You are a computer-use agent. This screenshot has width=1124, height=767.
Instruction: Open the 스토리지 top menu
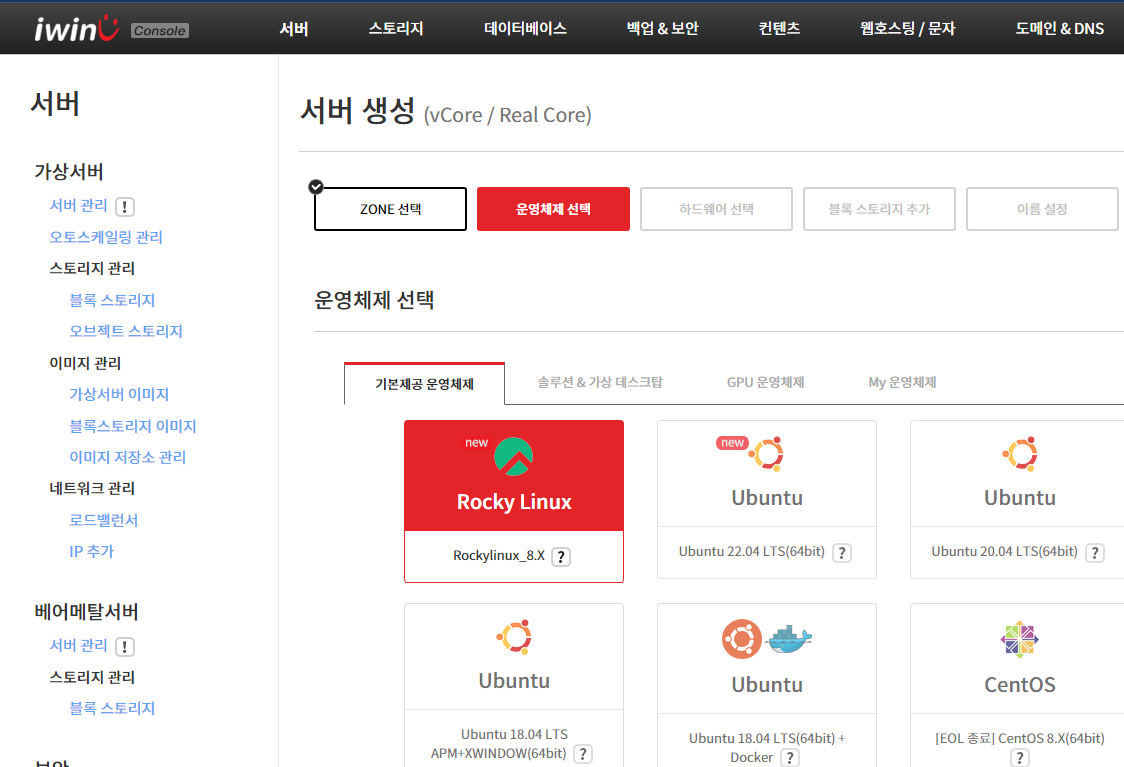[x=395, y=28]
